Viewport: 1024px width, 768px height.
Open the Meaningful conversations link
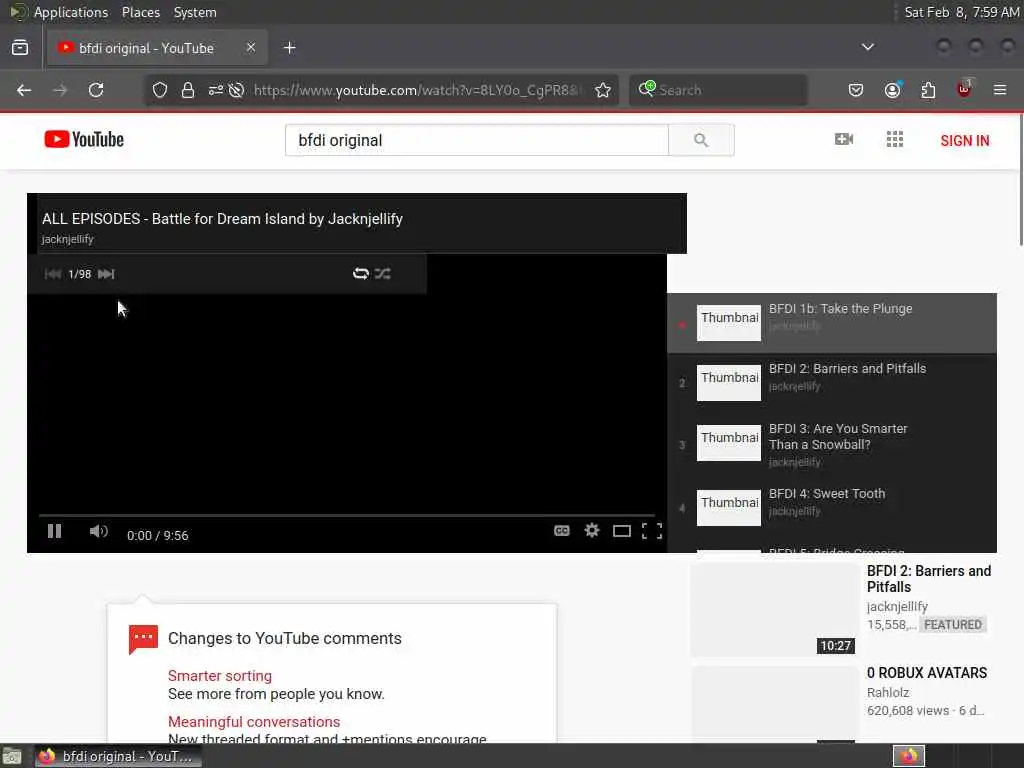(x=254, y=722)
